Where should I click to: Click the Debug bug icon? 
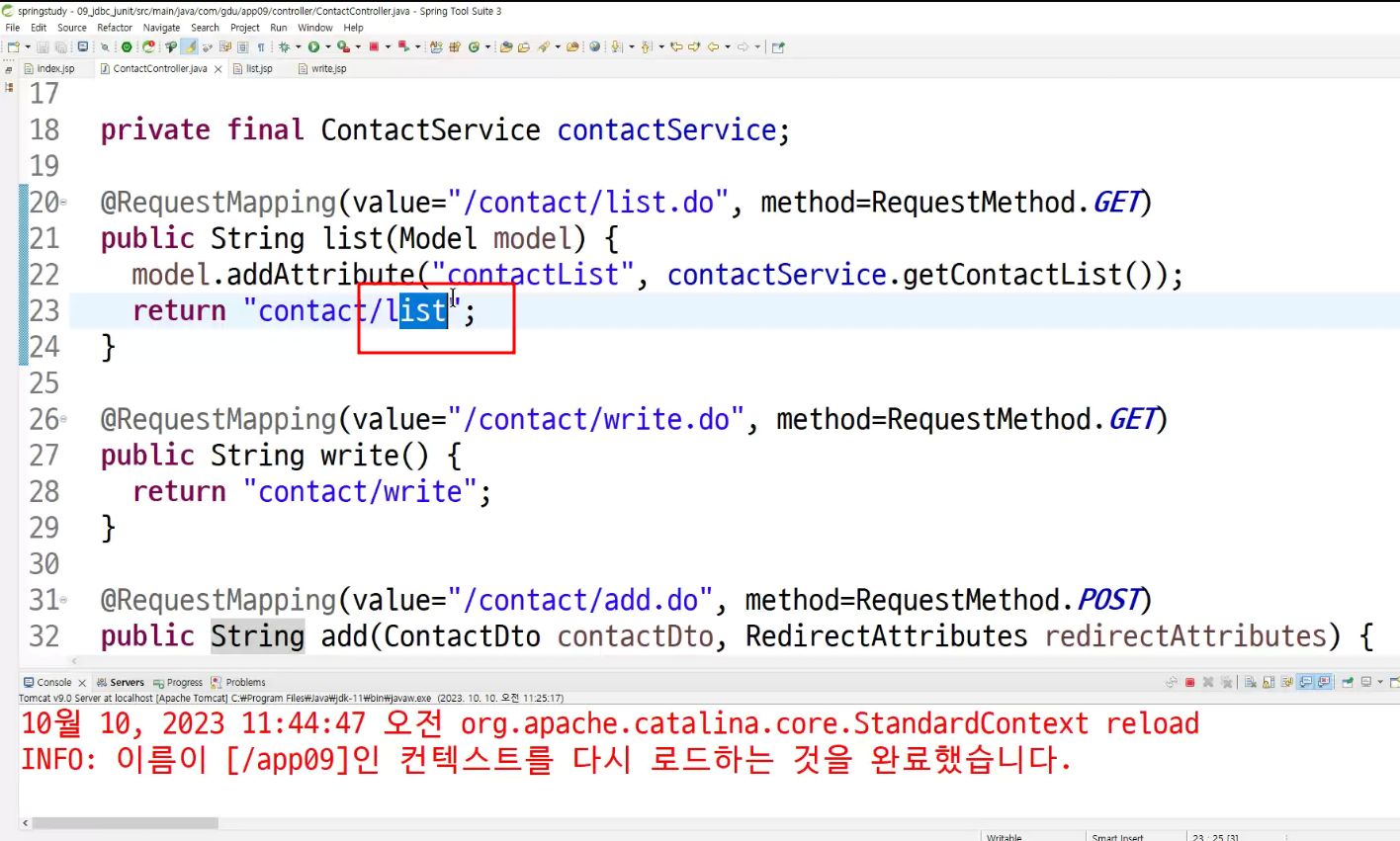point(284,46)
